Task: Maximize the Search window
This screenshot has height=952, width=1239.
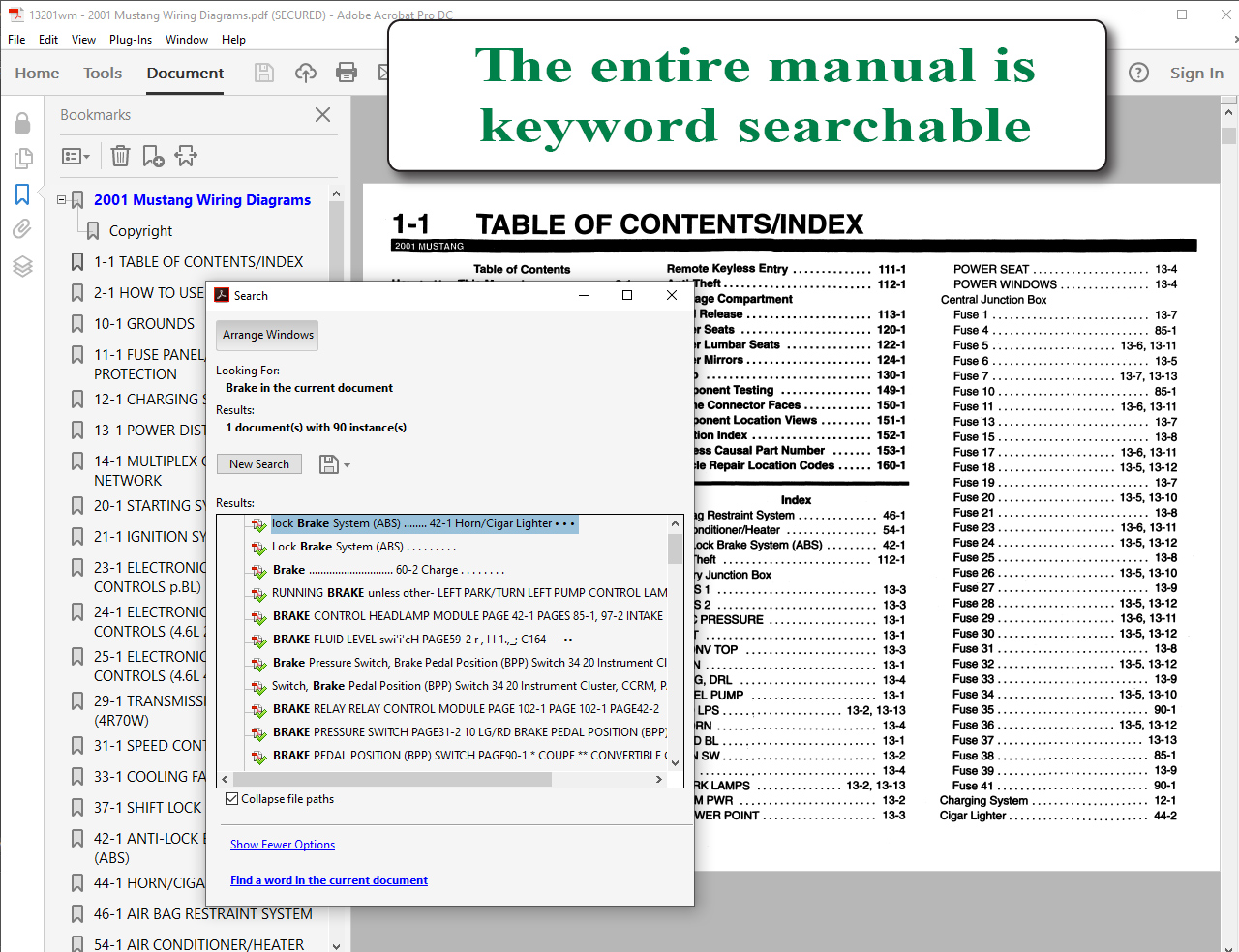Action: (627, 295)
